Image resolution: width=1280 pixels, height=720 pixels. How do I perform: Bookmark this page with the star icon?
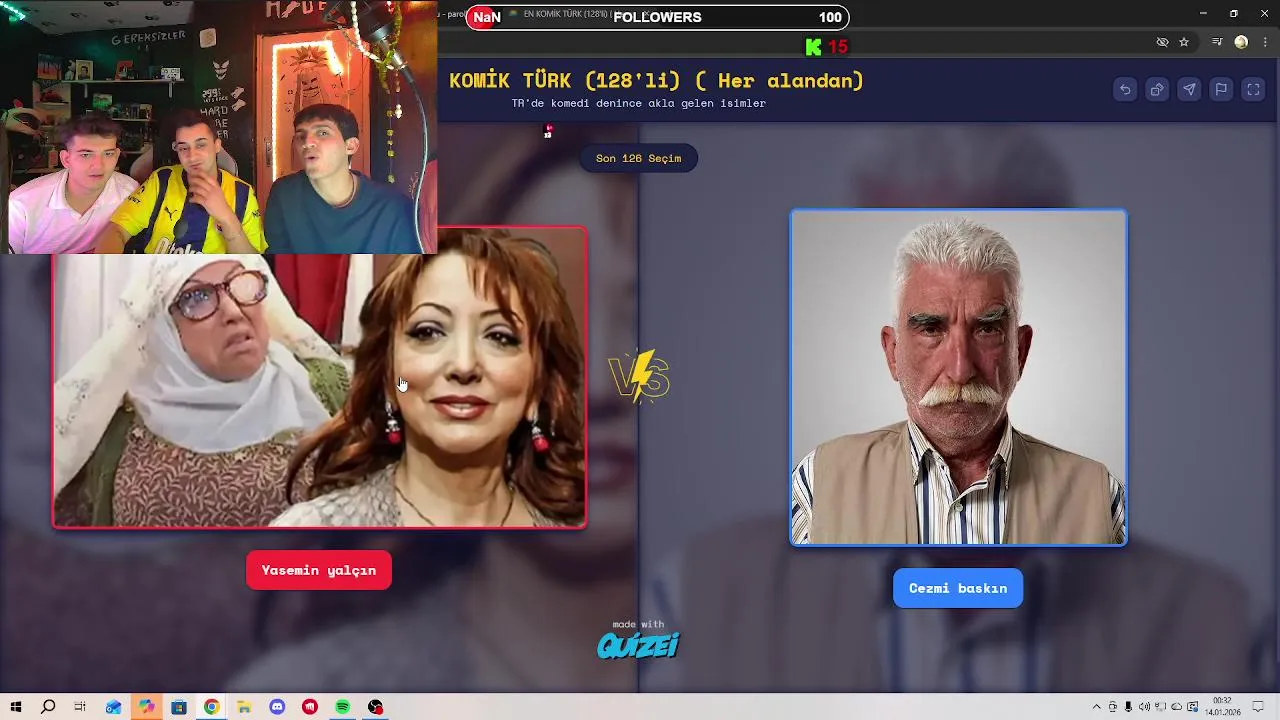point(1184,42)
